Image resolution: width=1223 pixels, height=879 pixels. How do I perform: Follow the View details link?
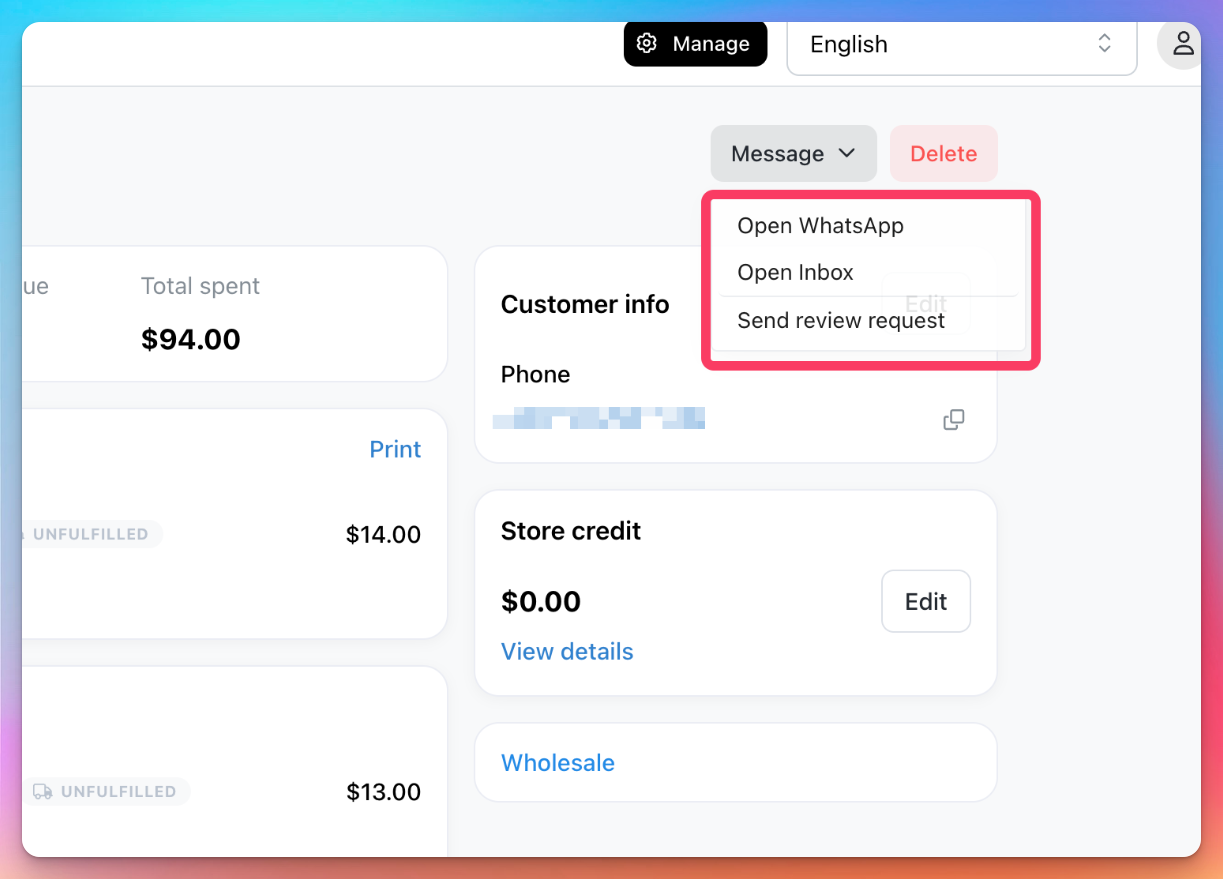coord(567,652)
